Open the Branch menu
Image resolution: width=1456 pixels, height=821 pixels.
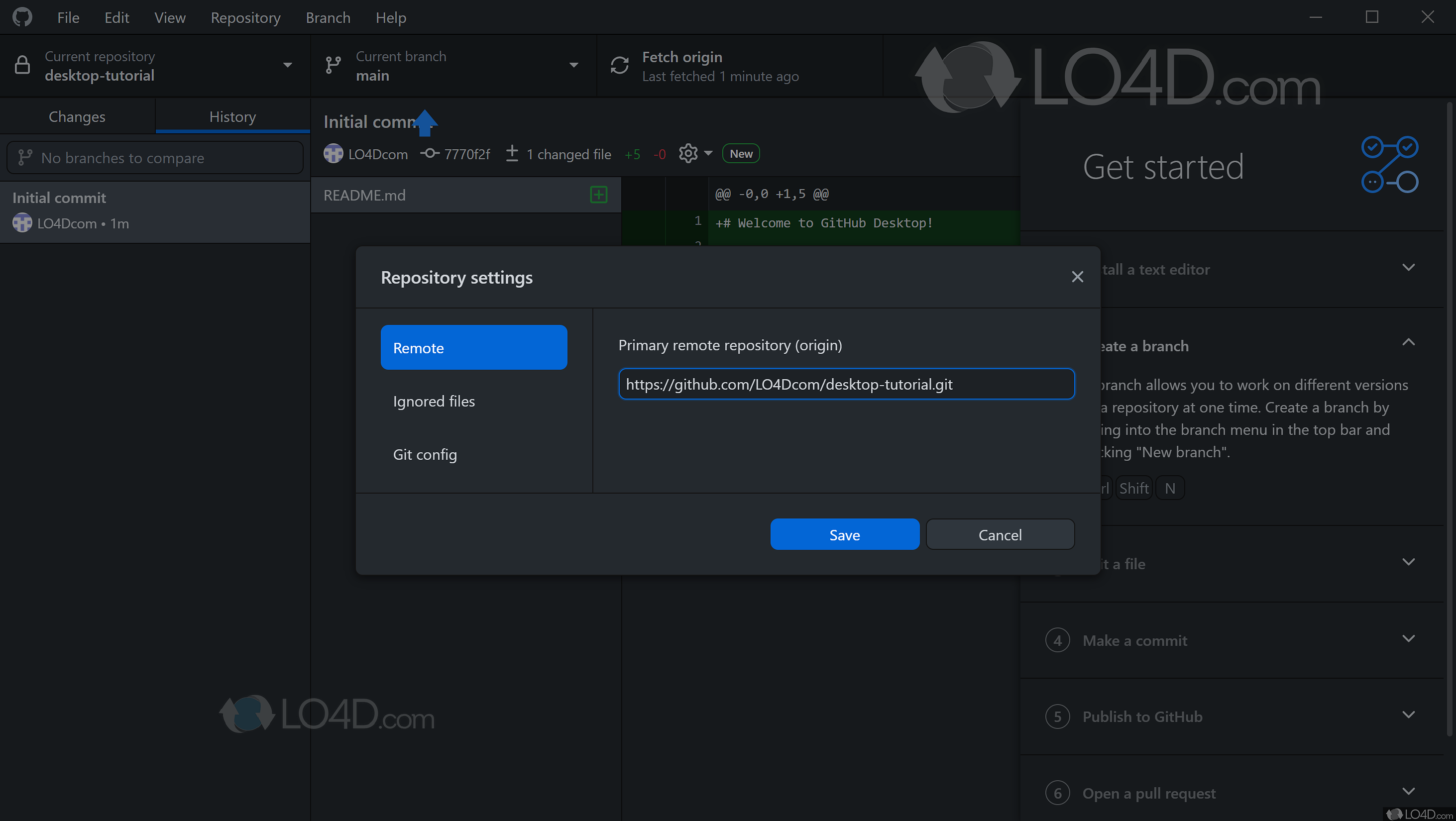tap(328, 17)
